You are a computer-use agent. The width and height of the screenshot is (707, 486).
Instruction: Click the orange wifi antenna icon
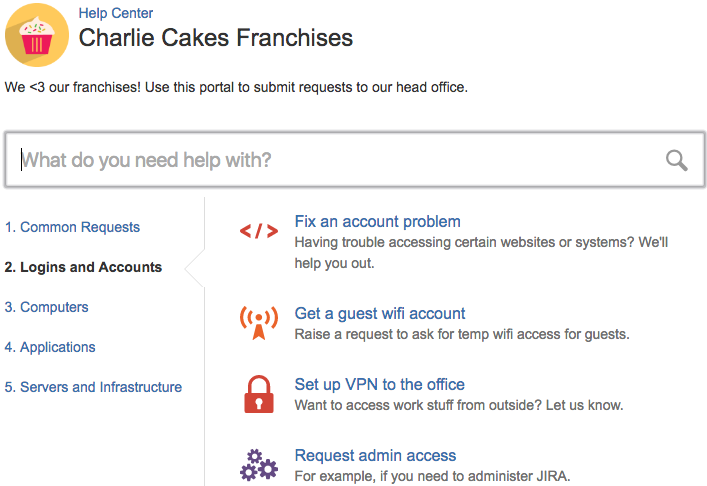[x=259, y=322]
